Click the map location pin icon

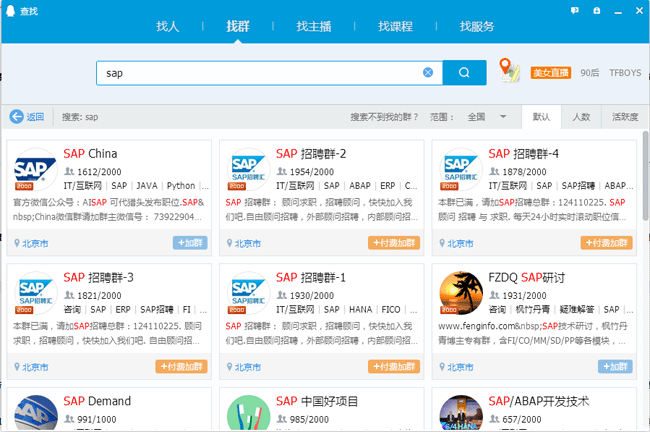pyautogui.click(x=510, y=71)
